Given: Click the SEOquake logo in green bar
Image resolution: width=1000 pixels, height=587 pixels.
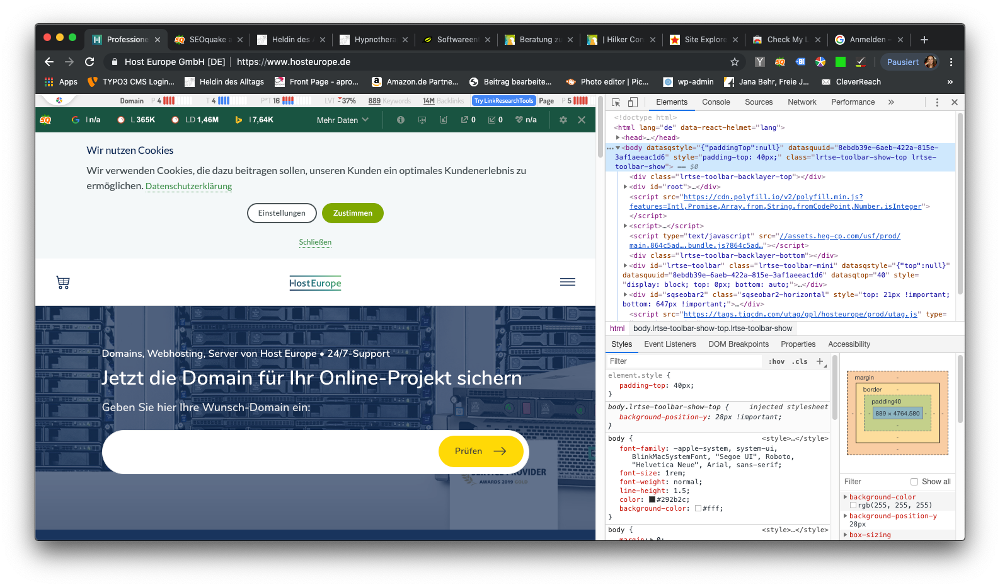Looking at the screenshot, I should pyautogui.click(x=46, y=120).
